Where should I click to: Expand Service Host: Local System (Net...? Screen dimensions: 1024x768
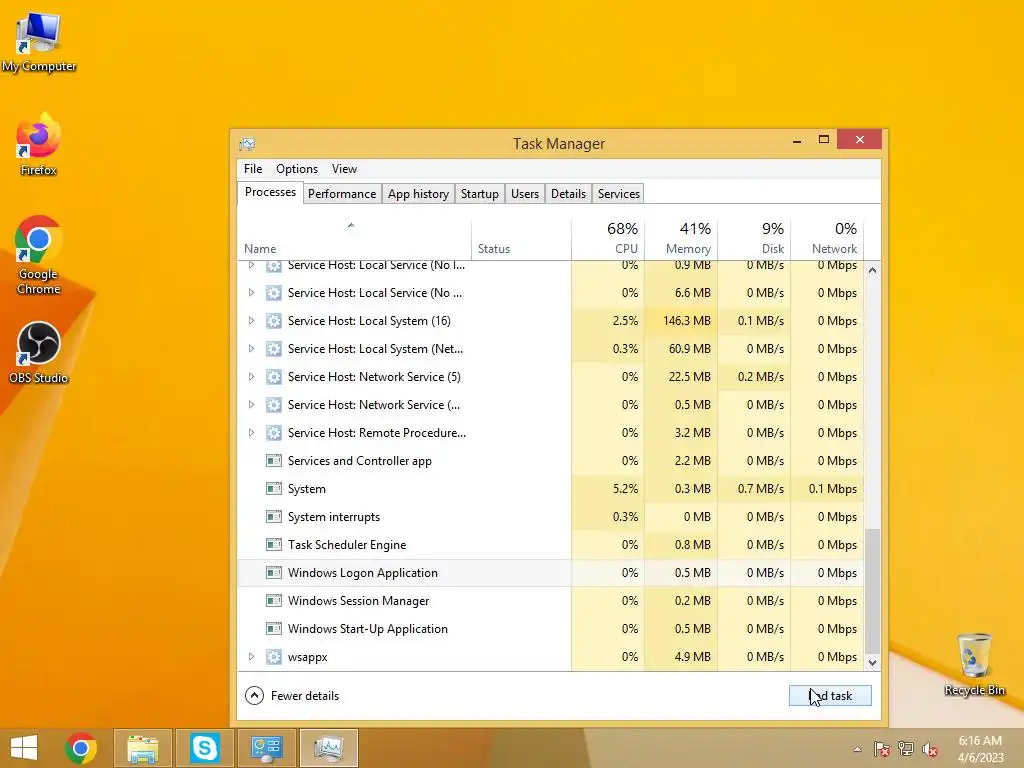(x=251, y=349)
